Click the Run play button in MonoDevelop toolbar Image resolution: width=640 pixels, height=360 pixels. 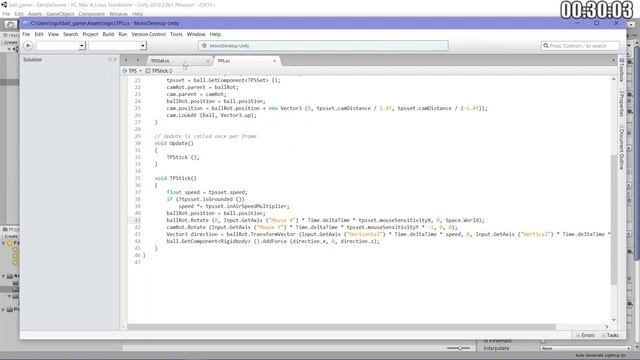pos(28,46)
